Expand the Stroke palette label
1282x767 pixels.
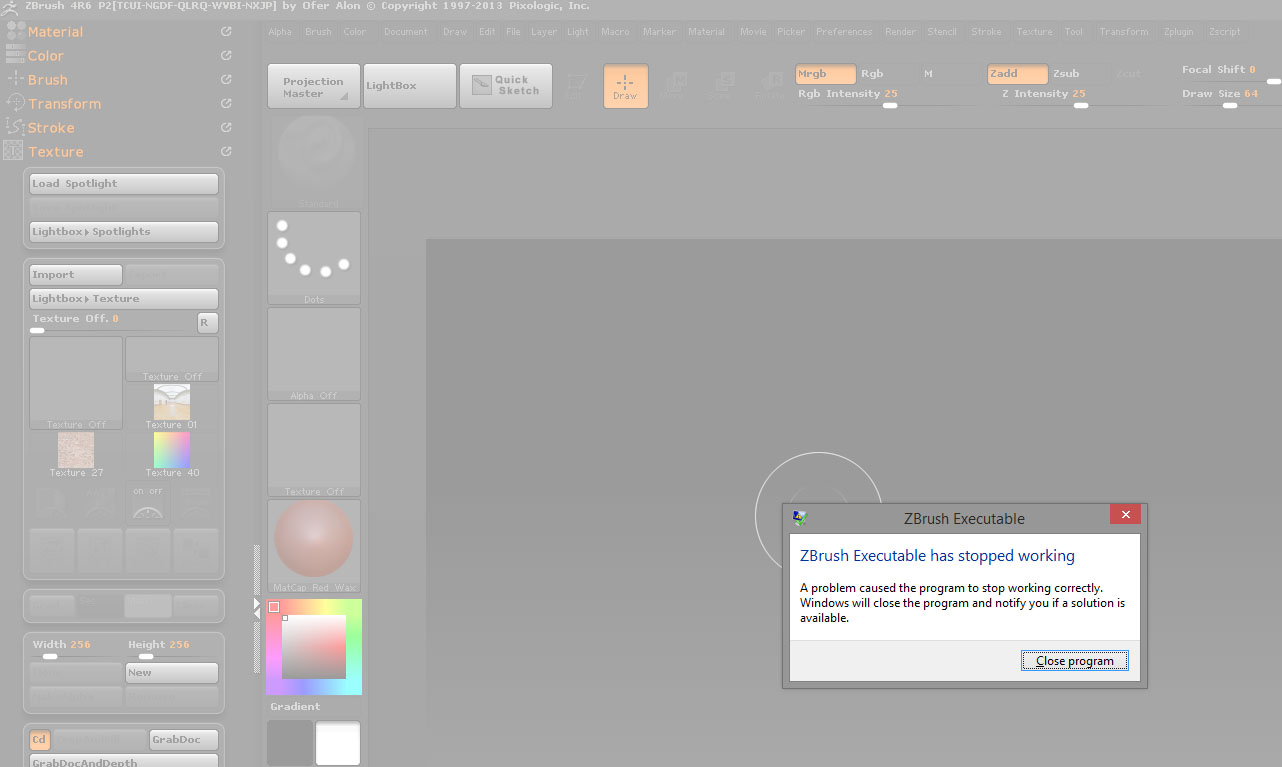pyautogui.click(x=51, y=128)
